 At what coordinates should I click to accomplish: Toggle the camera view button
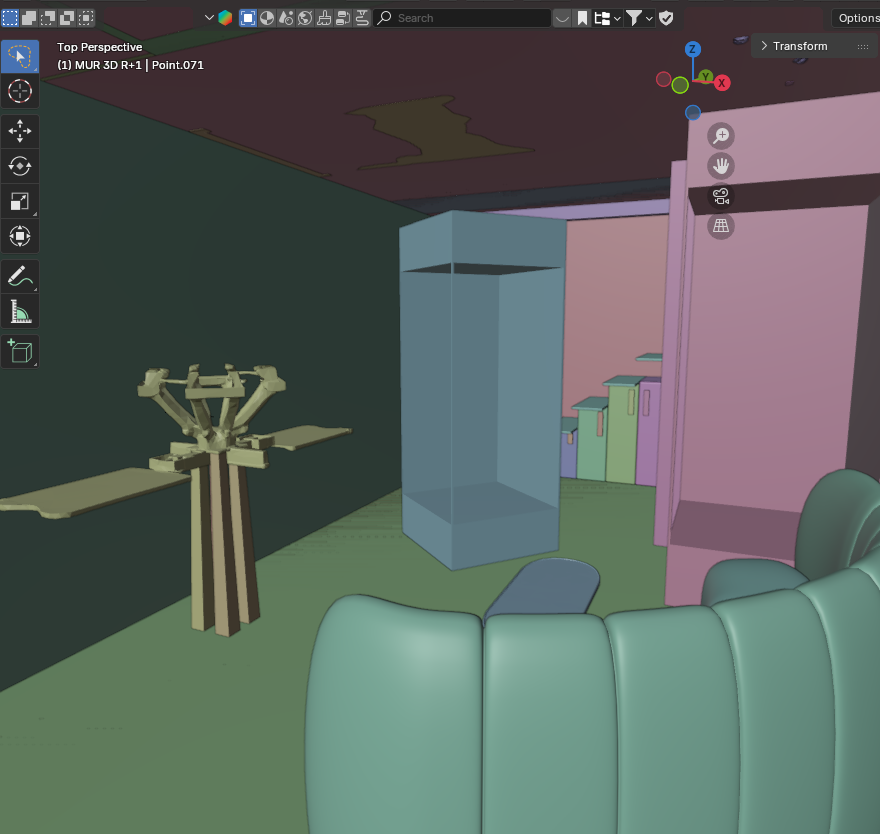(x=721, y=196)
